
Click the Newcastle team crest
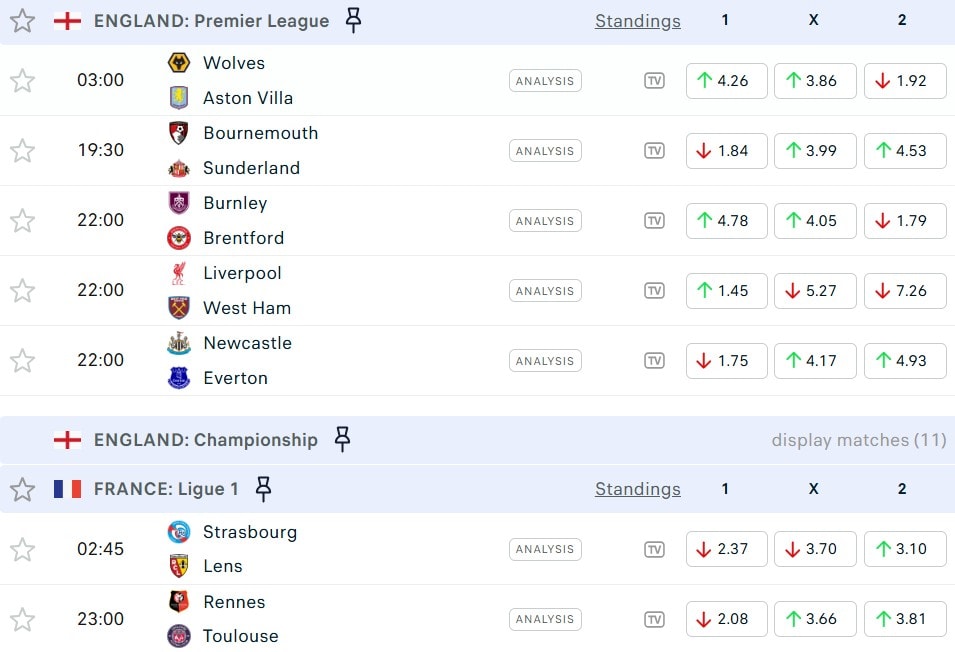point(179,343)
